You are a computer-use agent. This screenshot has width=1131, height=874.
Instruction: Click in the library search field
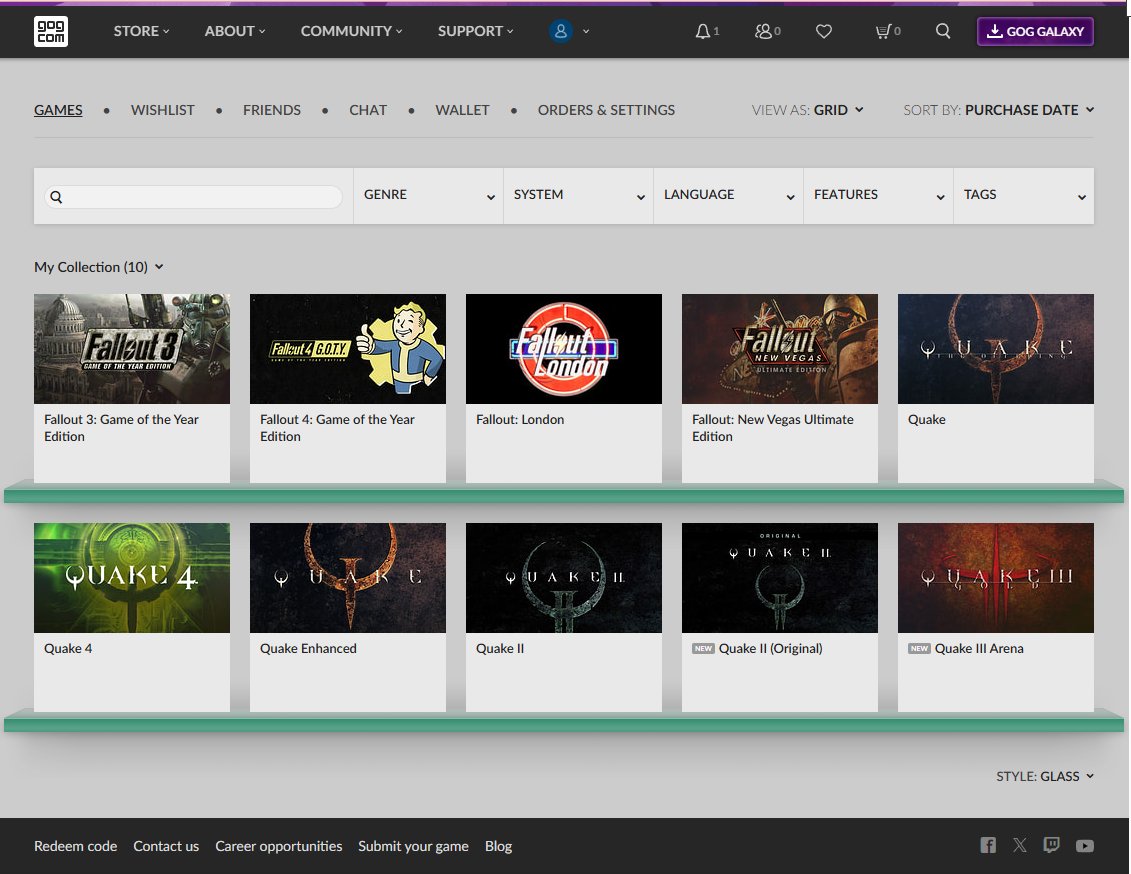(193, 197)
